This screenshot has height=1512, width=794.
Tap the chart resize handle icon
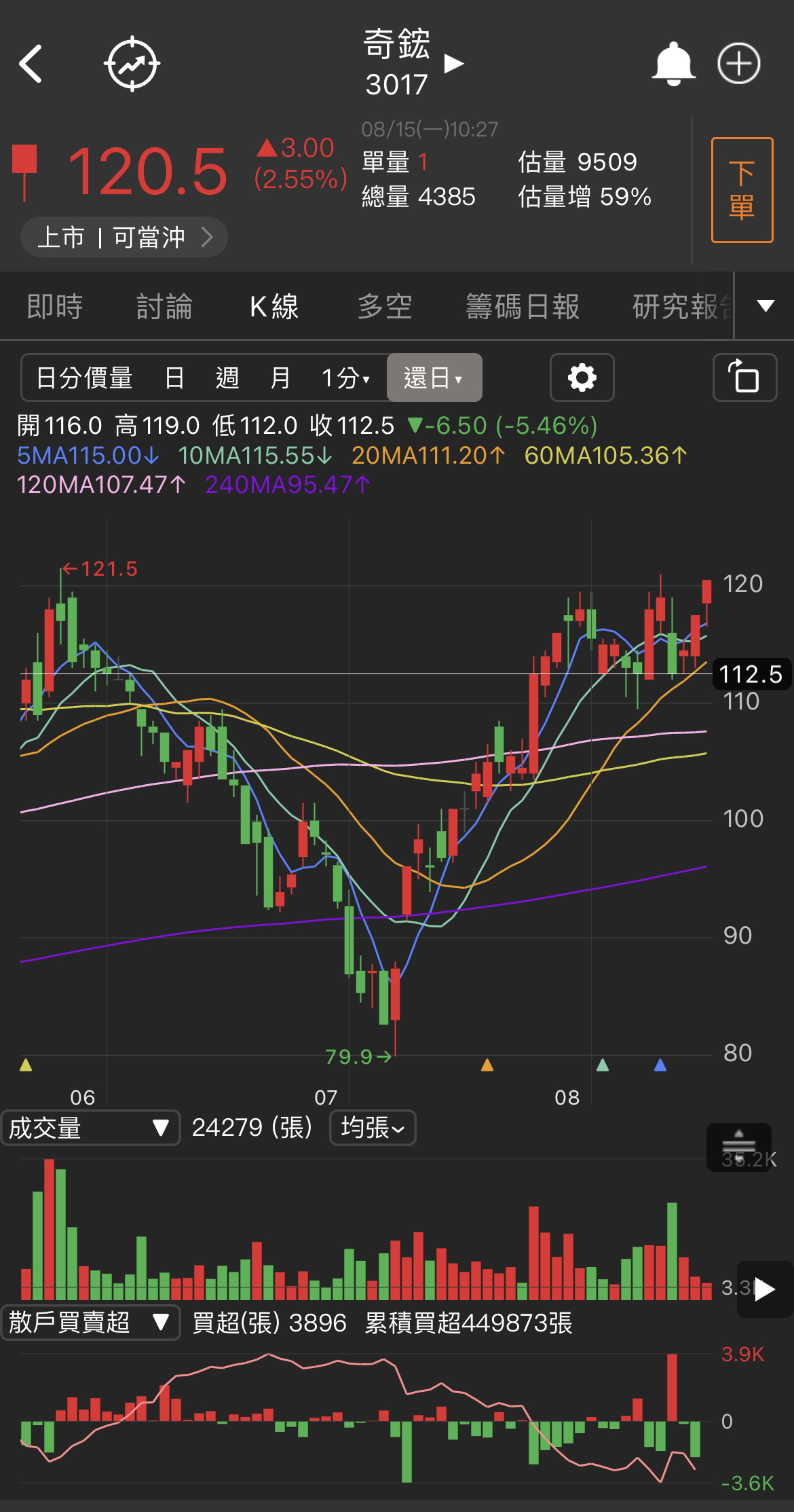[x=738, y=1146]
